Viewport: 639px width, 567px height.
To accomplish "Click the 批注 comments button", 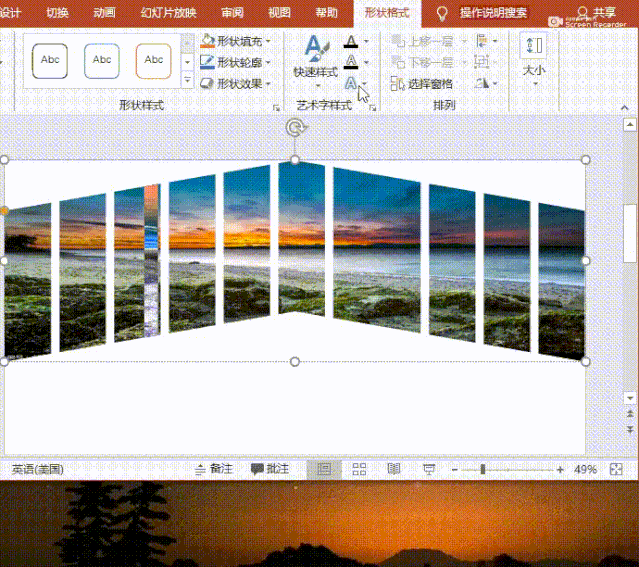I will pos(270,469).
